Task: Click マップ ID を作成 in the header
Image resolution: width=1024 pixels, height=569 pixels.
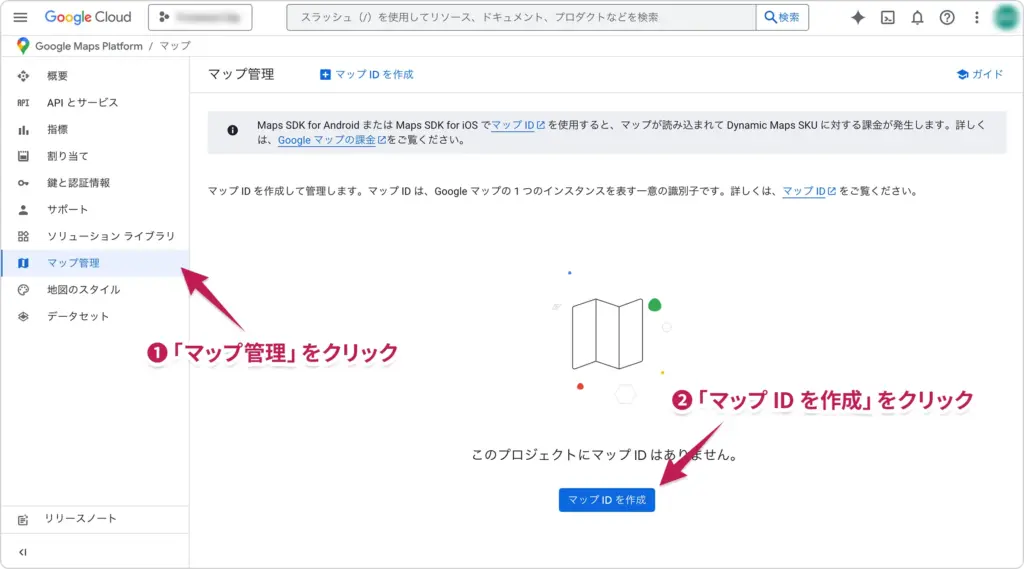Action: (366, 74)
